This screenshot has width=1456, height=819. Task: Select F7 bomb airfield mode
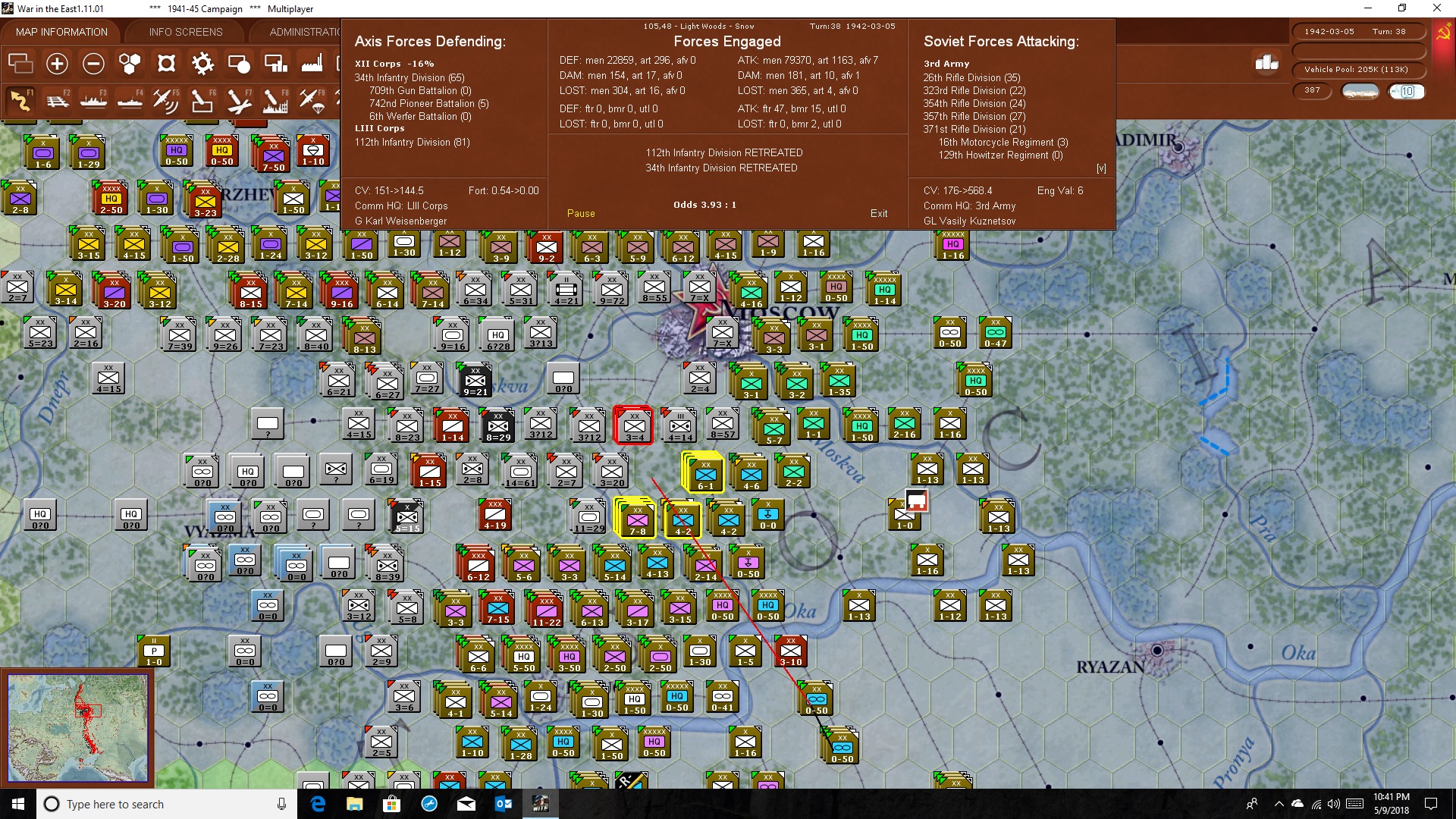tap(239, 101)
